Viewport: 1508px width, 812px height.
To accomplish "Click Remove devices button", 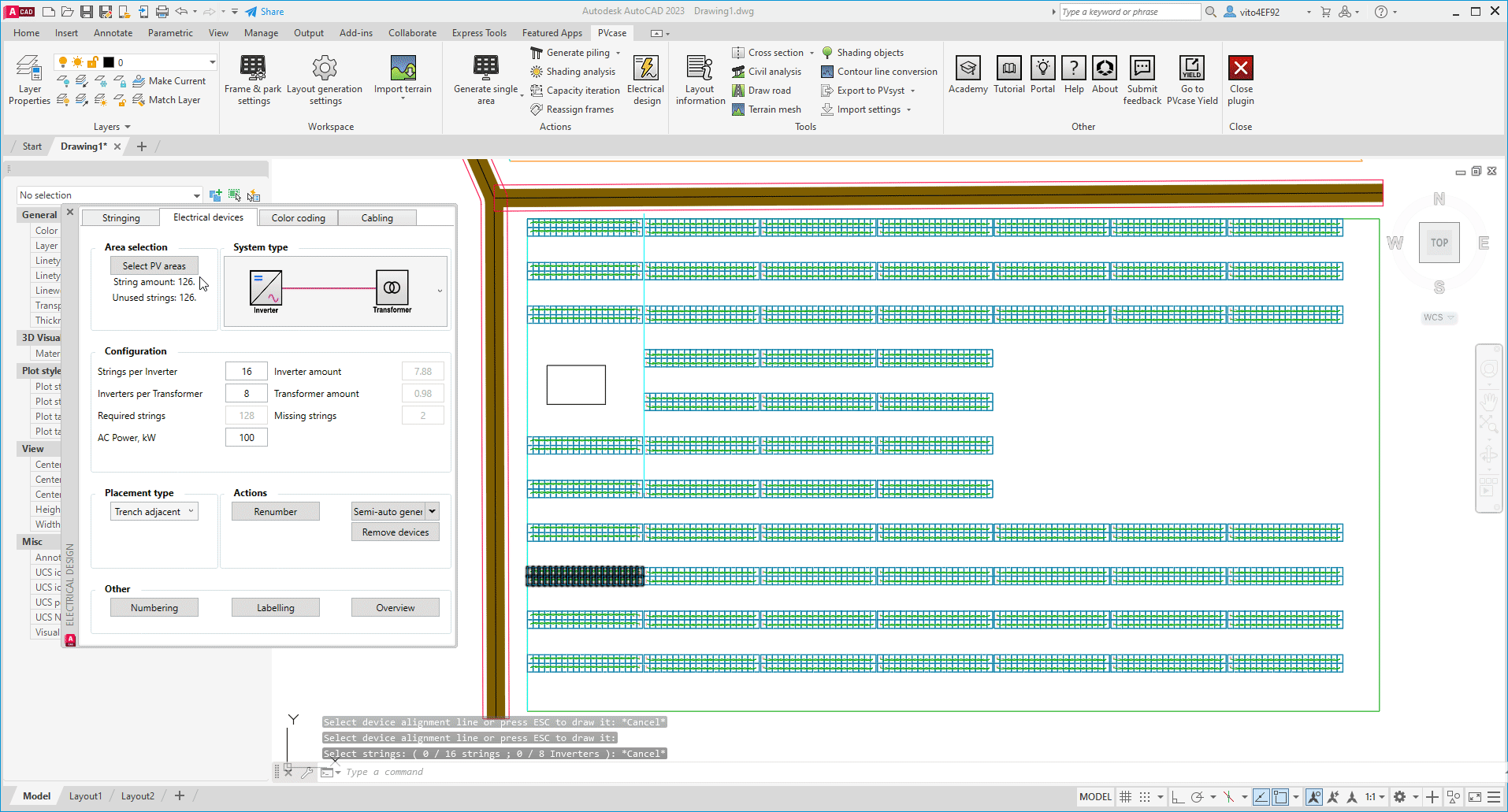I will [x=396, y=532].
